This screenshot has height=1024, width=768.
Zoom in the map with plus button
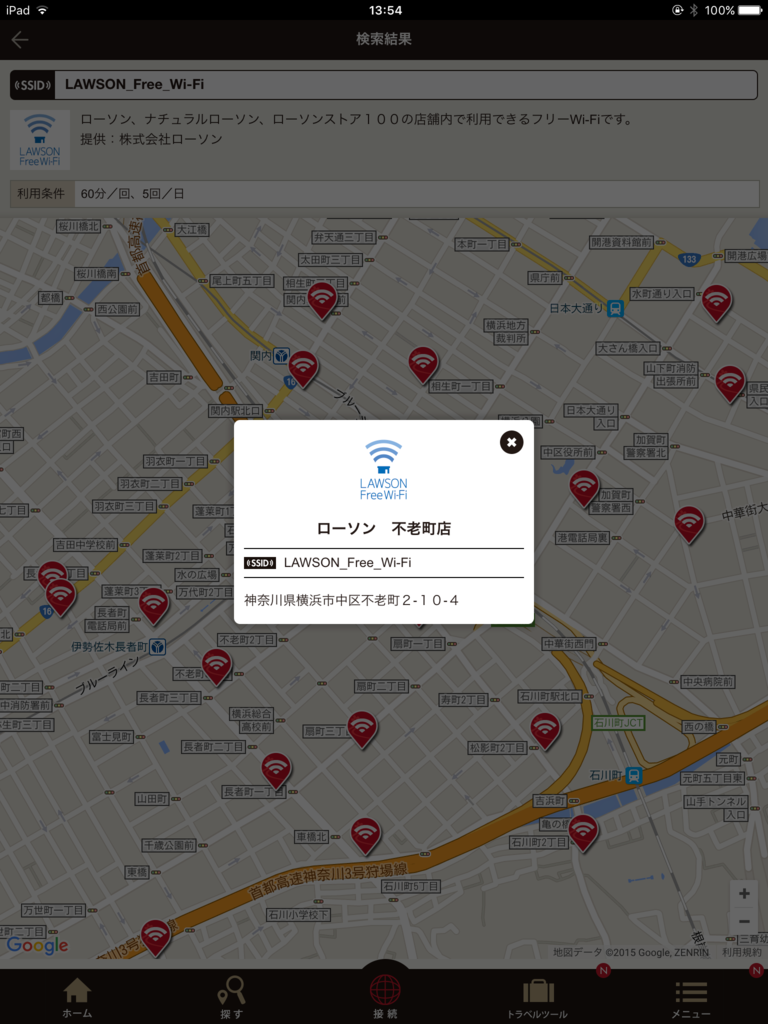pyautogui.click(x=744, y=894)
